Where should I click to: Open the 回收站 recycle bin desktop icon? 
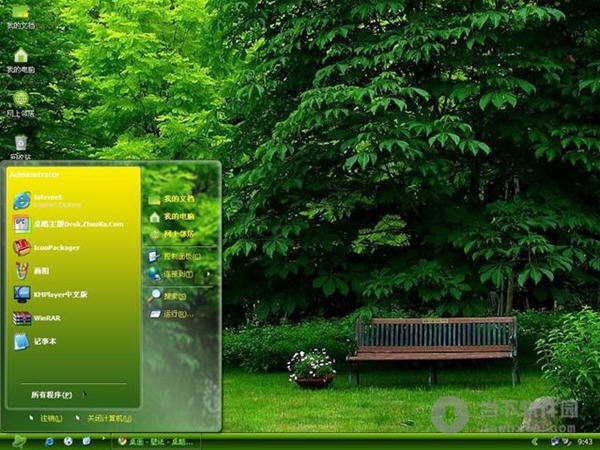[21, 147]
